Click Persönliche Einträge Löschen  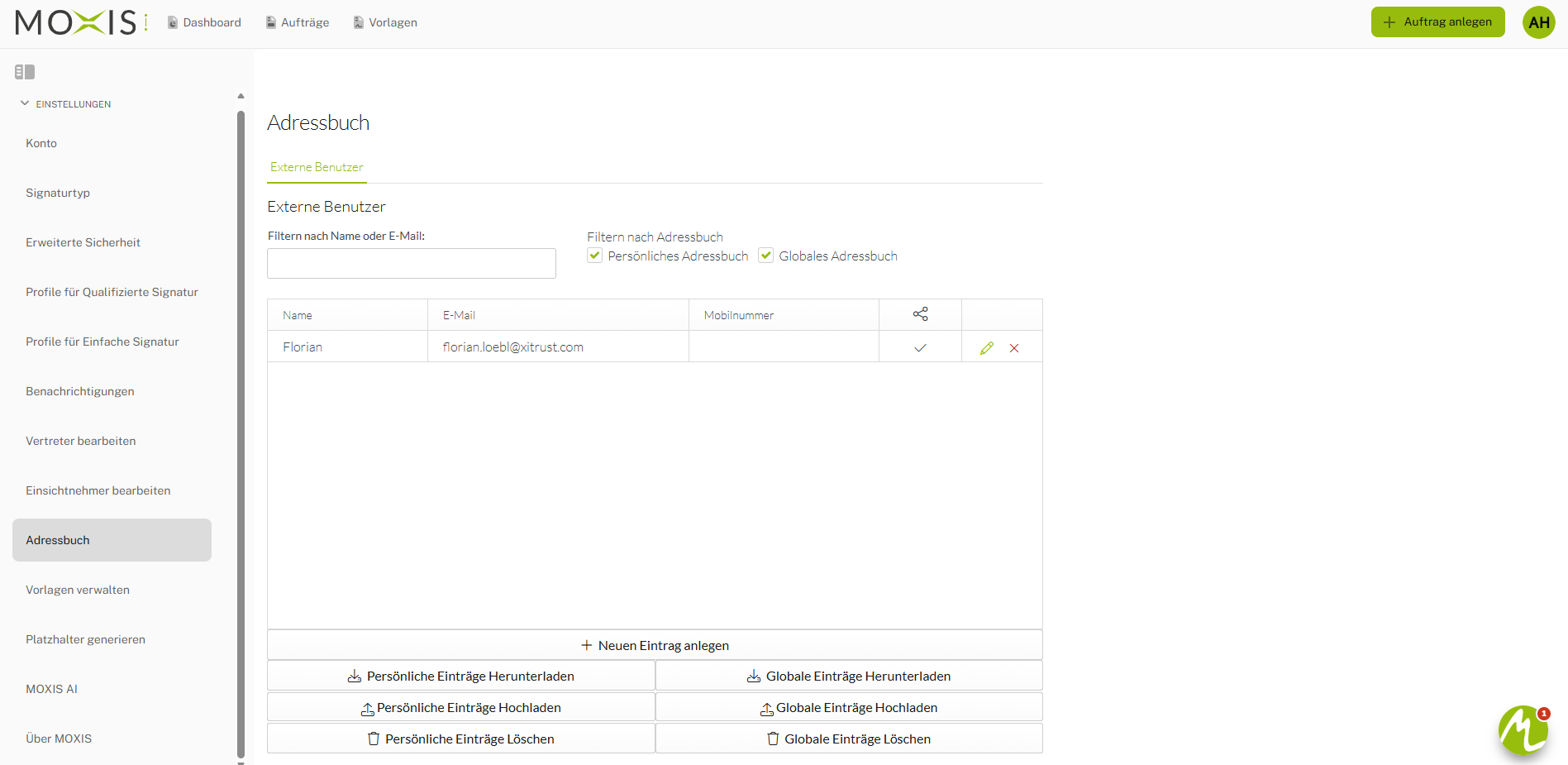pos(461,739)
